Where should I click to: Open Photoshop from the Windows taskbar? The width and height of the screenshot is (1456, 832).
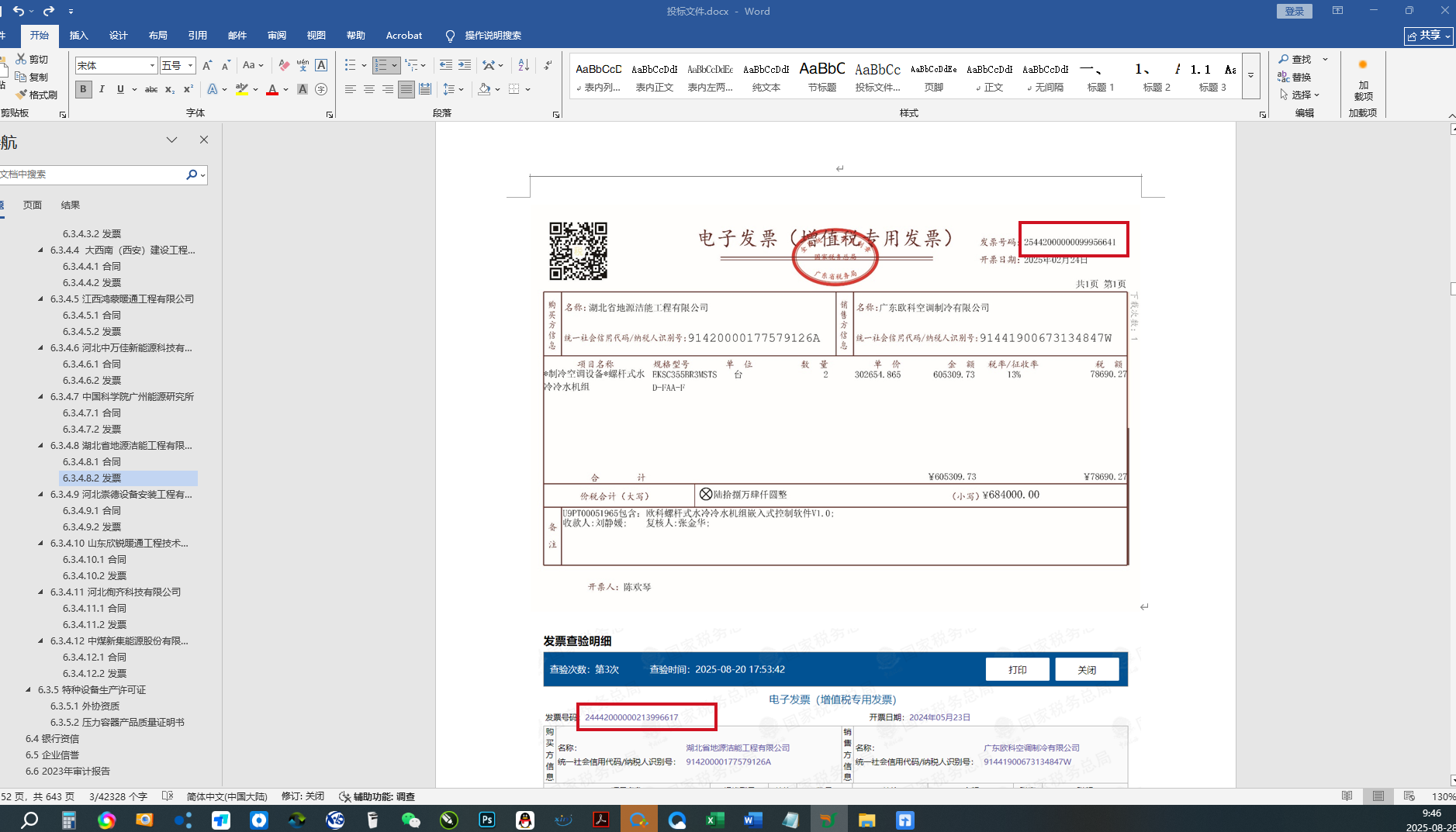(x=487, y=820)
